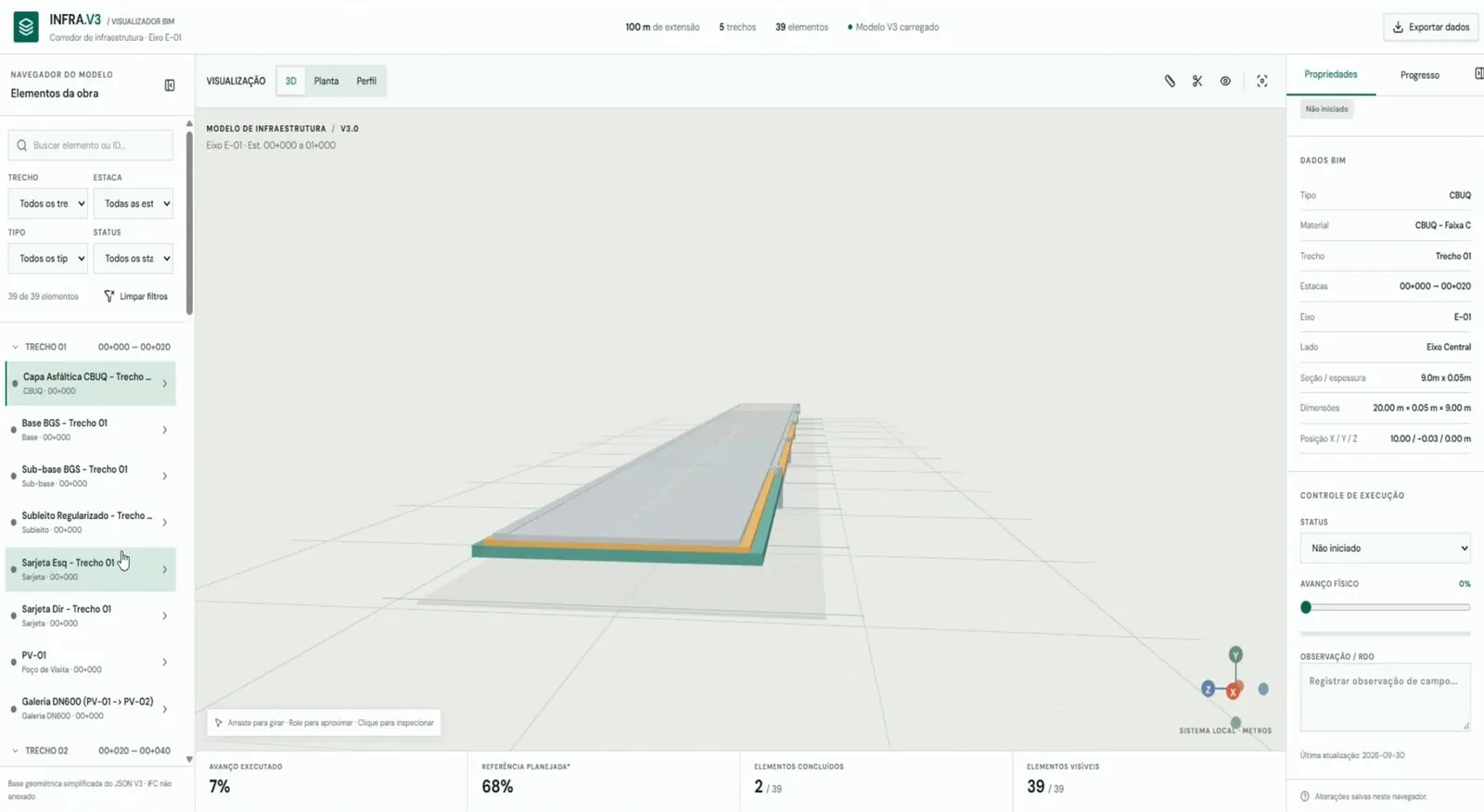Click in the Buscar elemento search field
Screen dimensions: 1484x812
90,146
